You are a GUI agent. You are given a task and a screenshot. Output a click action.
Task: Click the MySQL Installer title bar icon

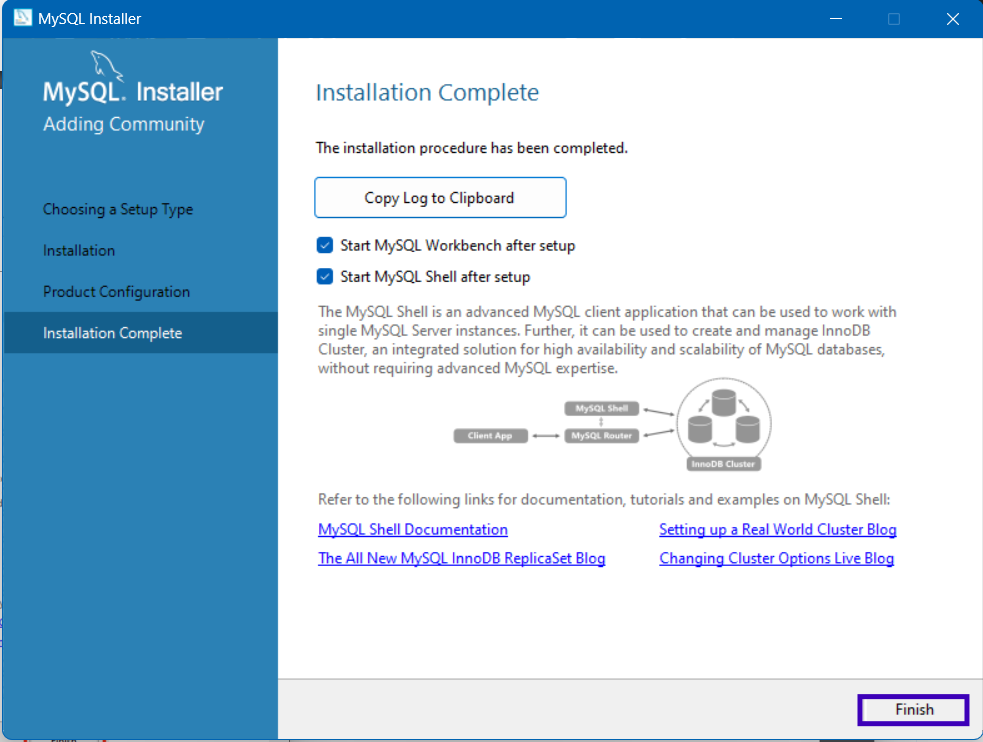23,18
